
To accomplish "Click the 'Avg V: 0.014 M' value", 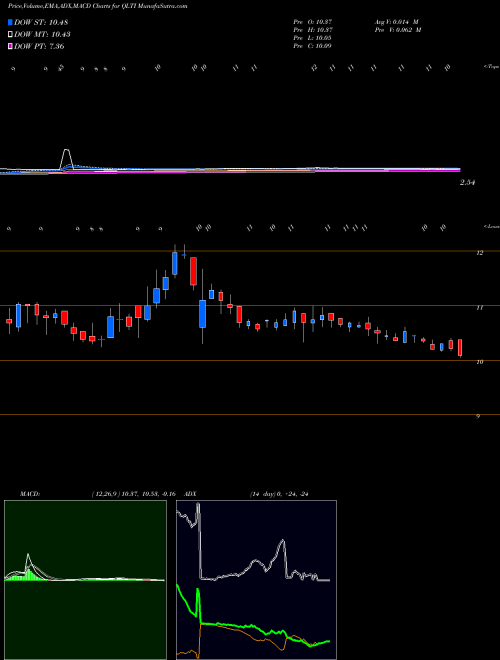I will [x=396, y=21].
